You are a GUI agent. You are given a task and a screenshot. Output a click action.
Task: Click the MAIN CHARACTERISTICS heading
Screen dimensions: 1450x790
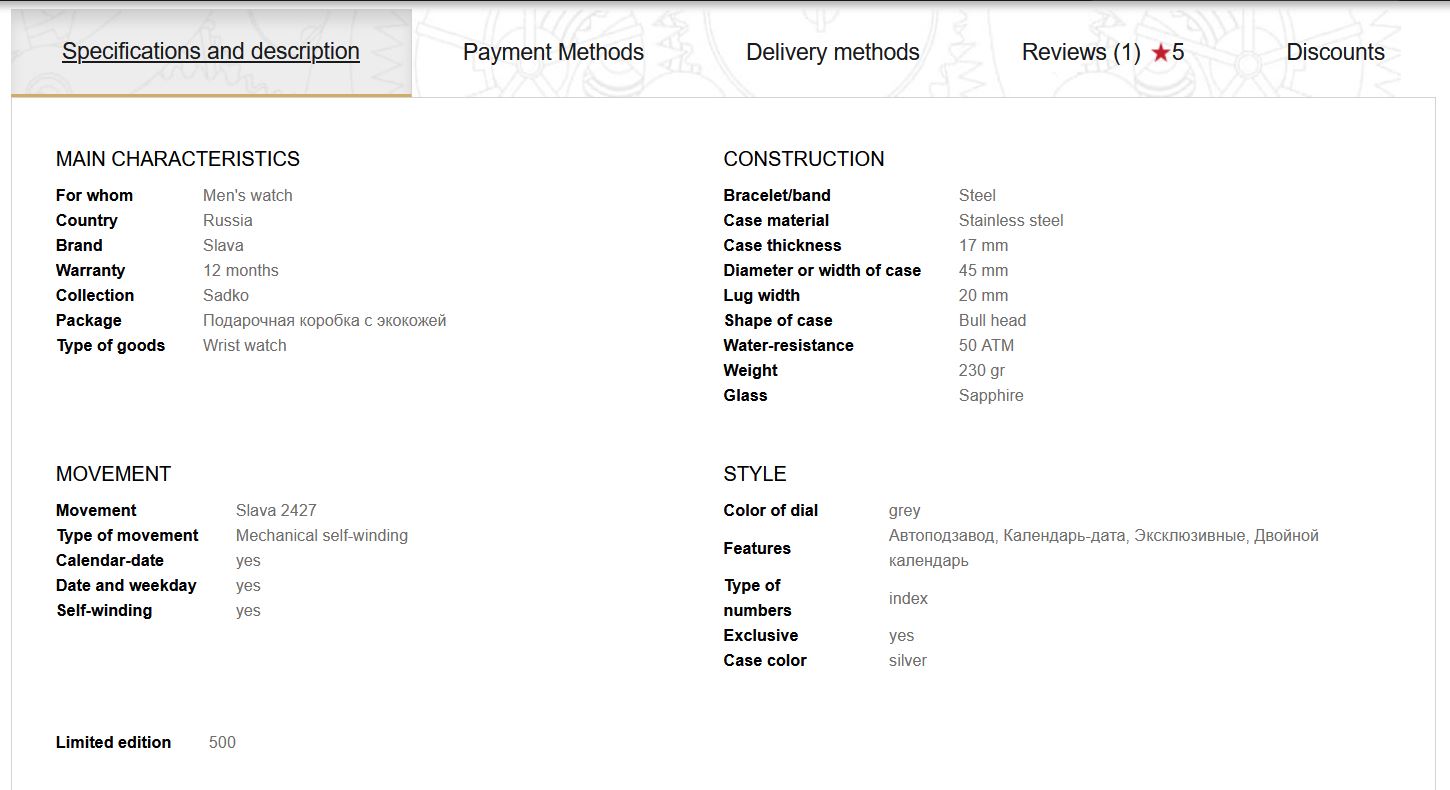click(x=178, y=159)
